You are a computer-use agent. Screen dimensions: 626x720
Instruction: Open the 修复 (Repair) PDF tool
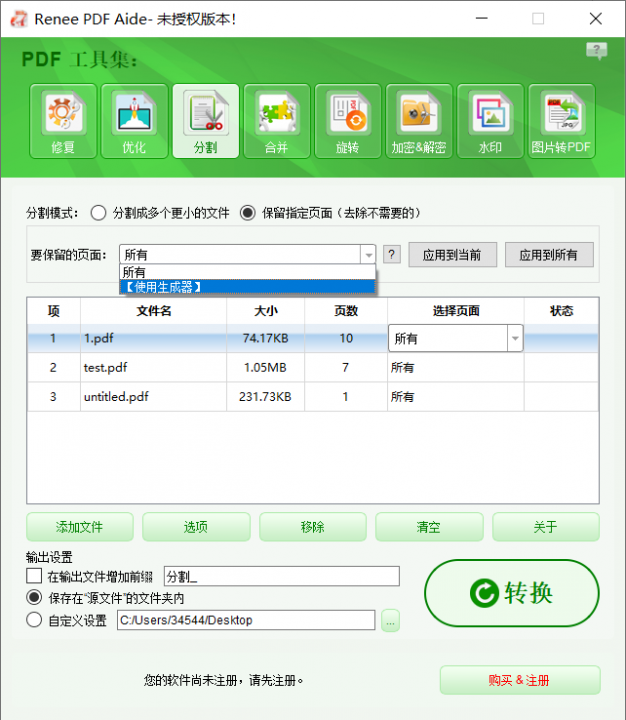pyautogui.click(x=63, y=121)
